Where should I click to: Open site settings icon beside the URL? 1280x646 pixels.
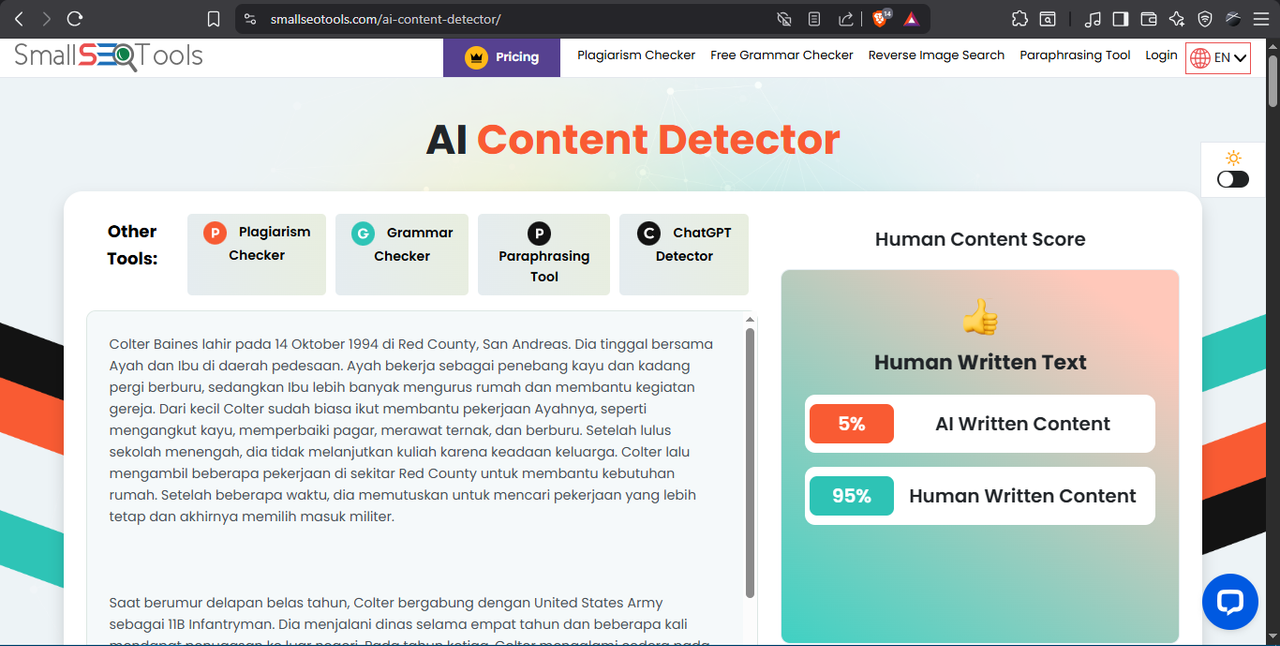tap(250, 19)
